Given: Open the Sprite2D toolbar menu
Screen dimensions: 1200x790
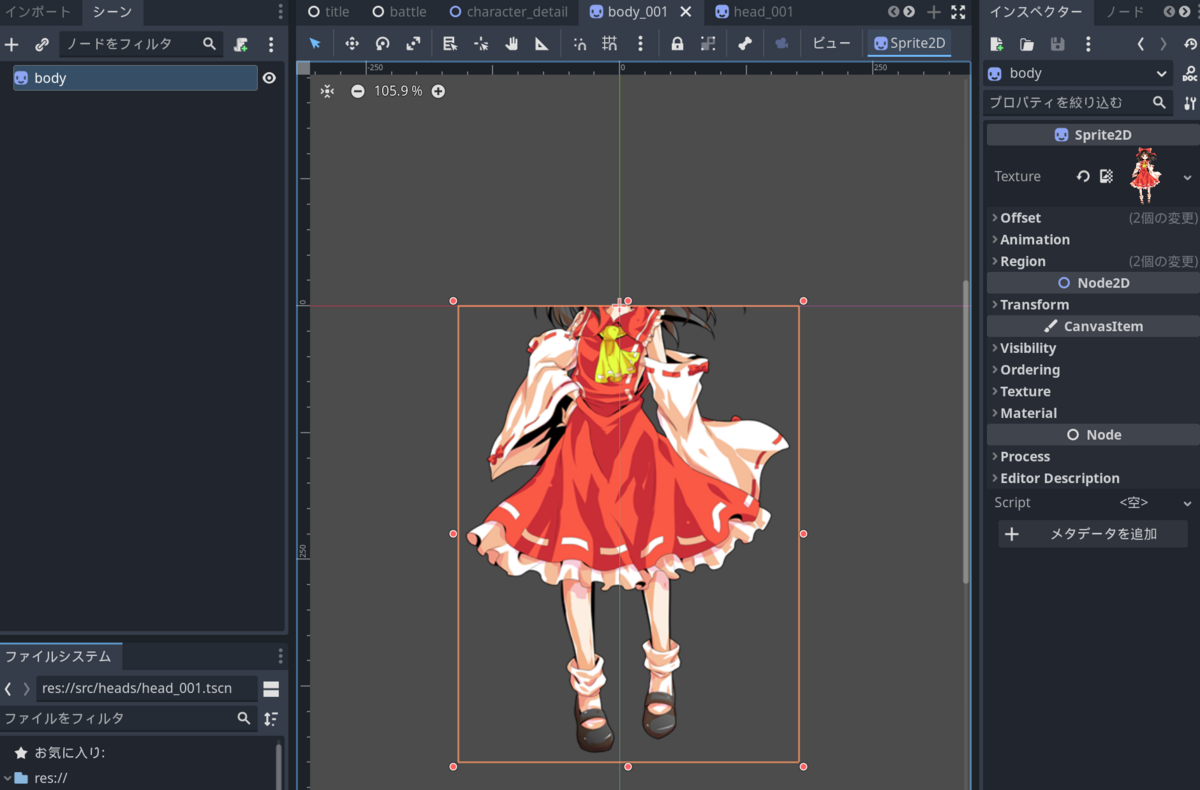Looking at the screenshot, I should 909,44.
